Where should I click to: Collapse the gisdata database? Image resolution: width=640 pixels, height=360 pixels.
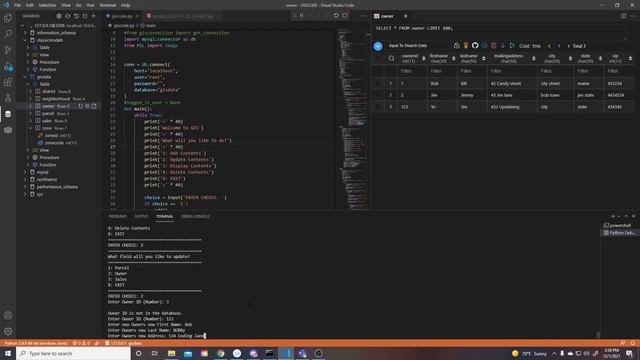[25, 77]
